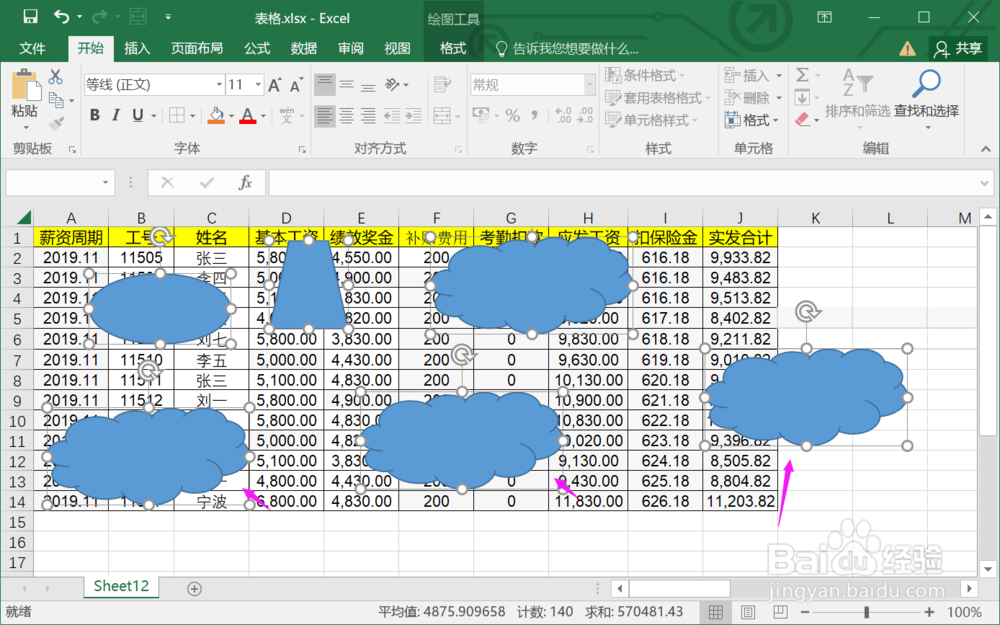Click the AutoSum sigma icon
1000x625 pixels.
point(802,75)
